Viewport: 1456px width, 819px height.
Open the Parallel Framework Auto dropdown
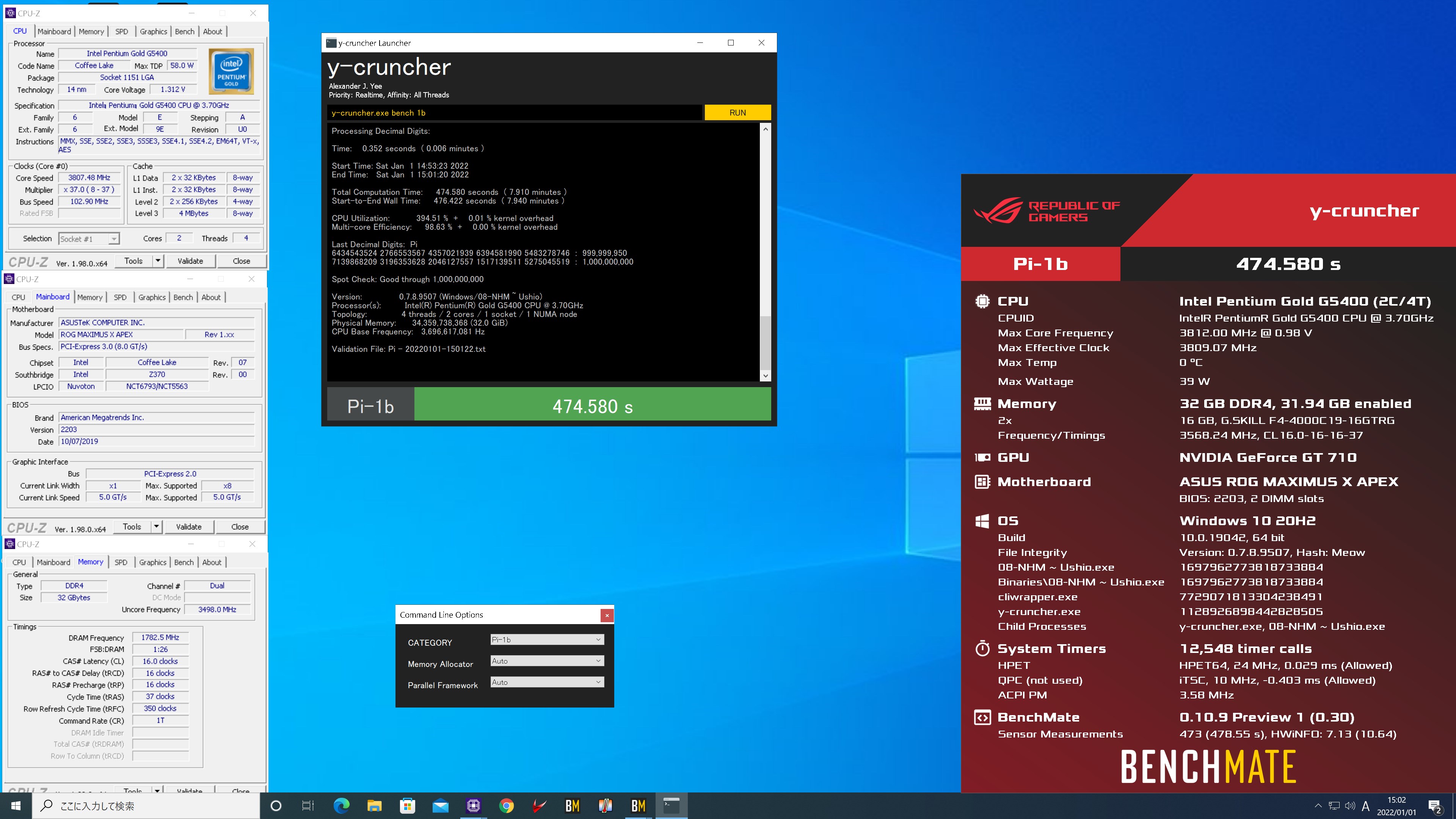[546, 683]
